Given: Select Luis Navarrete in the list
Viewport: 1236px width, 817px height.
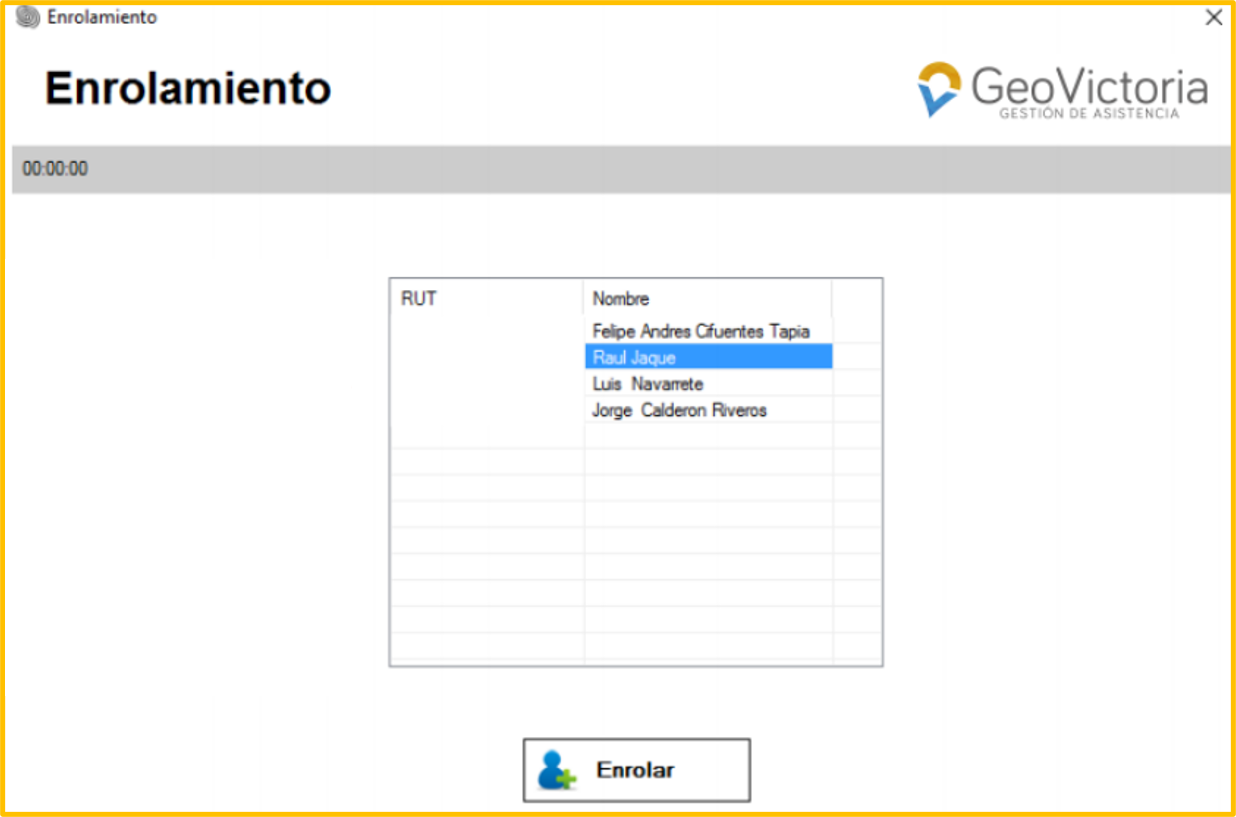Looking at the screenshot, I should (647, 384).
